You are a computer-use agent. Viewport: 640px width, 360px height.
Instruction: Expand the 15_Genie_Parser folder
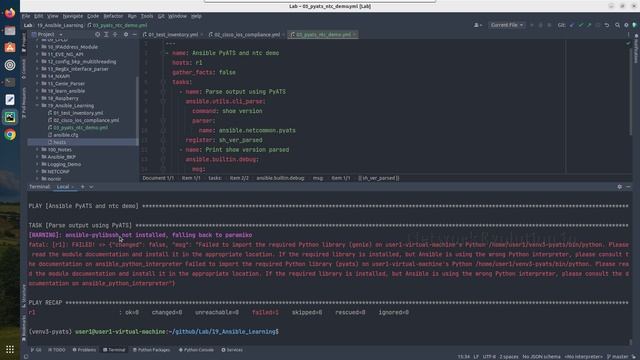click(x=37, y=84)
